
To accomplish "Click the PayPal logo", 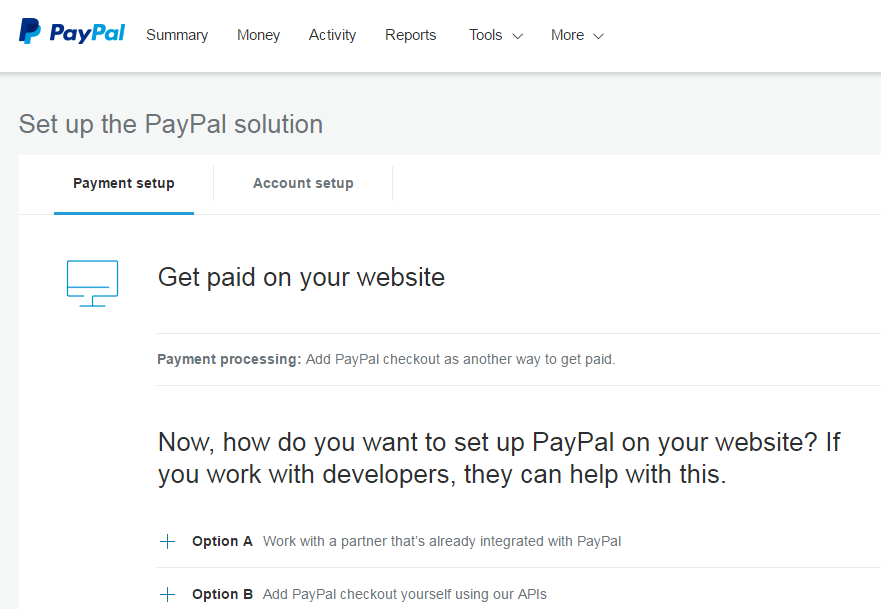I will [72, 33].
